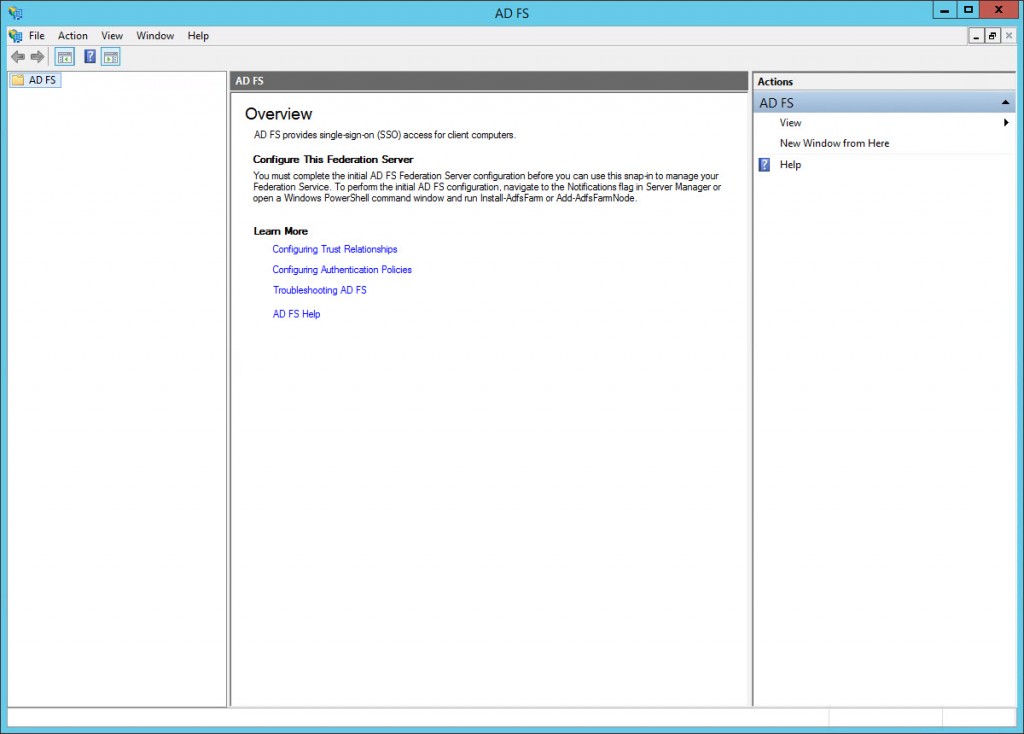Click the Help icon in the Actions pane
The width and height of the screenshot is (1024, 734).
[x=765, y=164]
